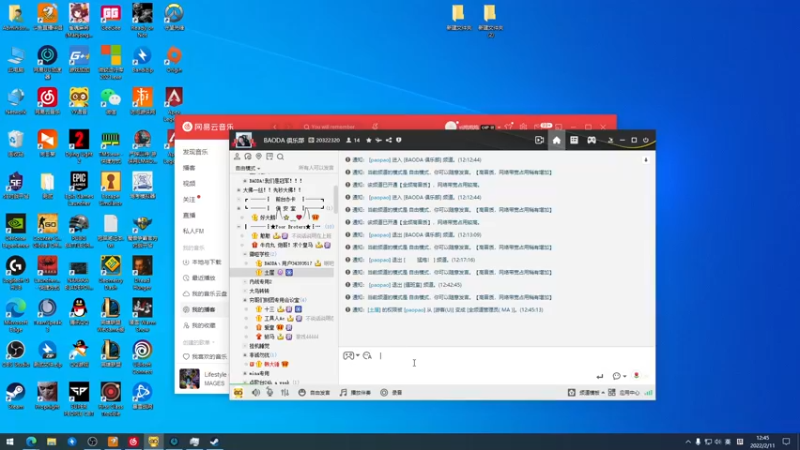Open 我的音乐云盘 in NetEase Music

[x=205, y=294]
